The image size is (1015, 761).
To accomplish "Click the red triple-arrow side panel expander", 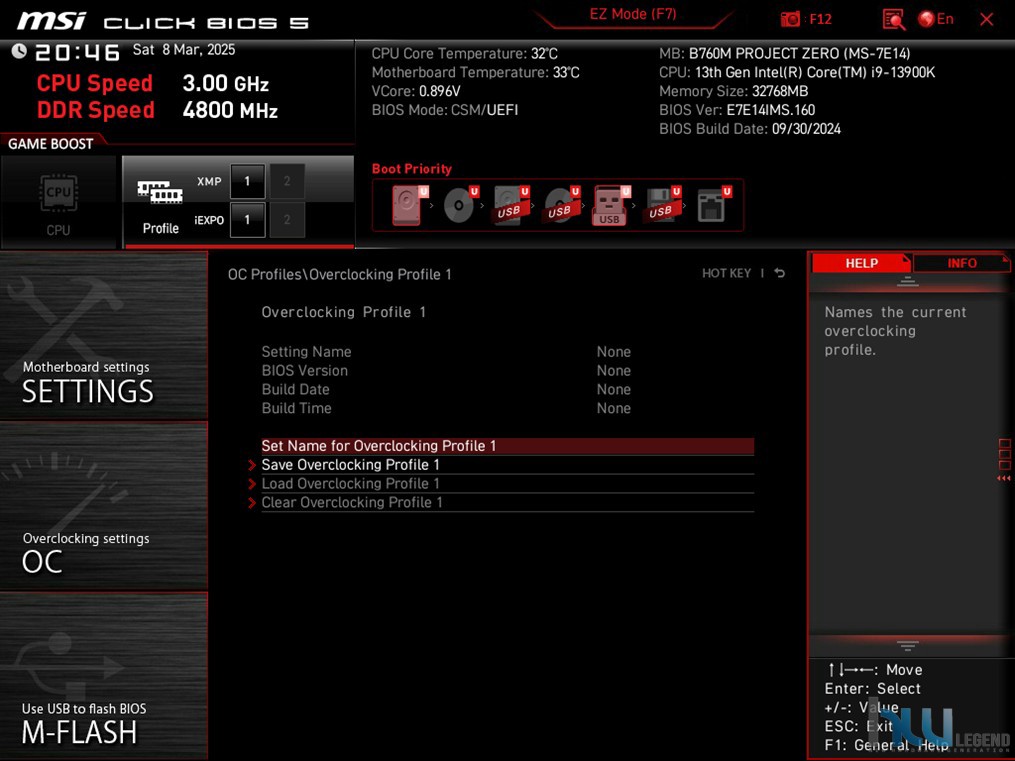I will [1004, 478].
